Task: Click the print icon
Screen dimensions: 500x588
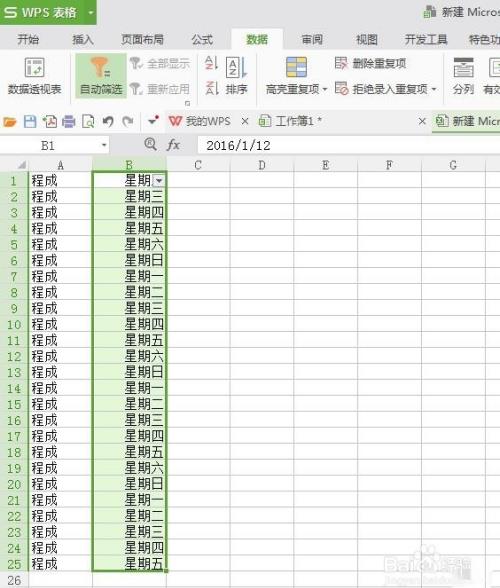Action: (69, 122)
